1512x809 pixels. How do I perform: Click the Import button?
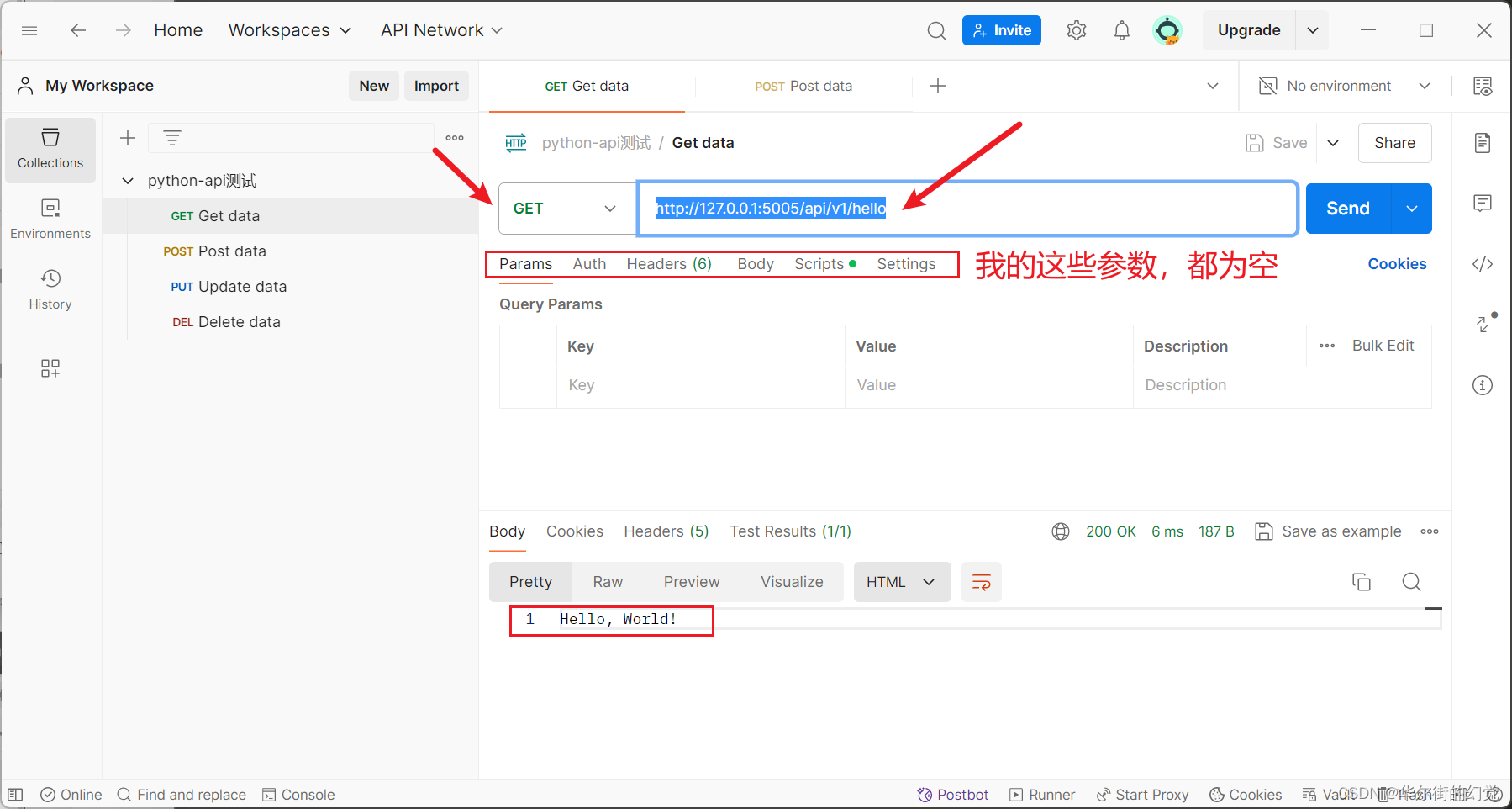436,86
